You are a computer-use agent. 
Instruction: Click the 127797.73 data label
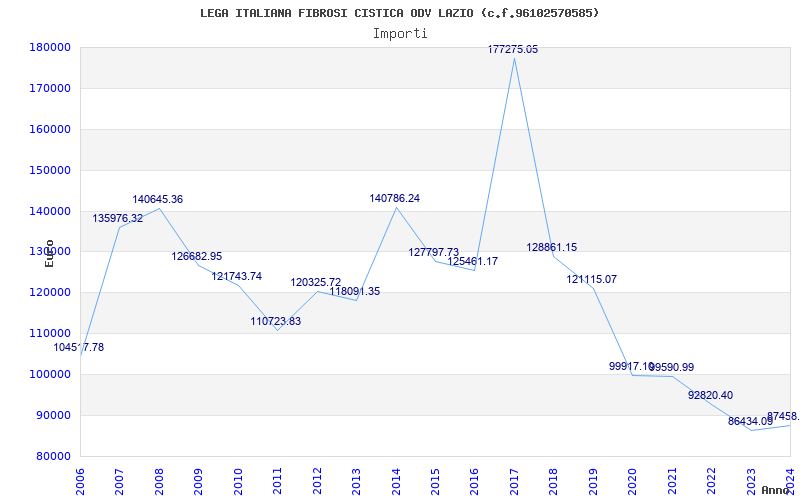coord(434,253)
